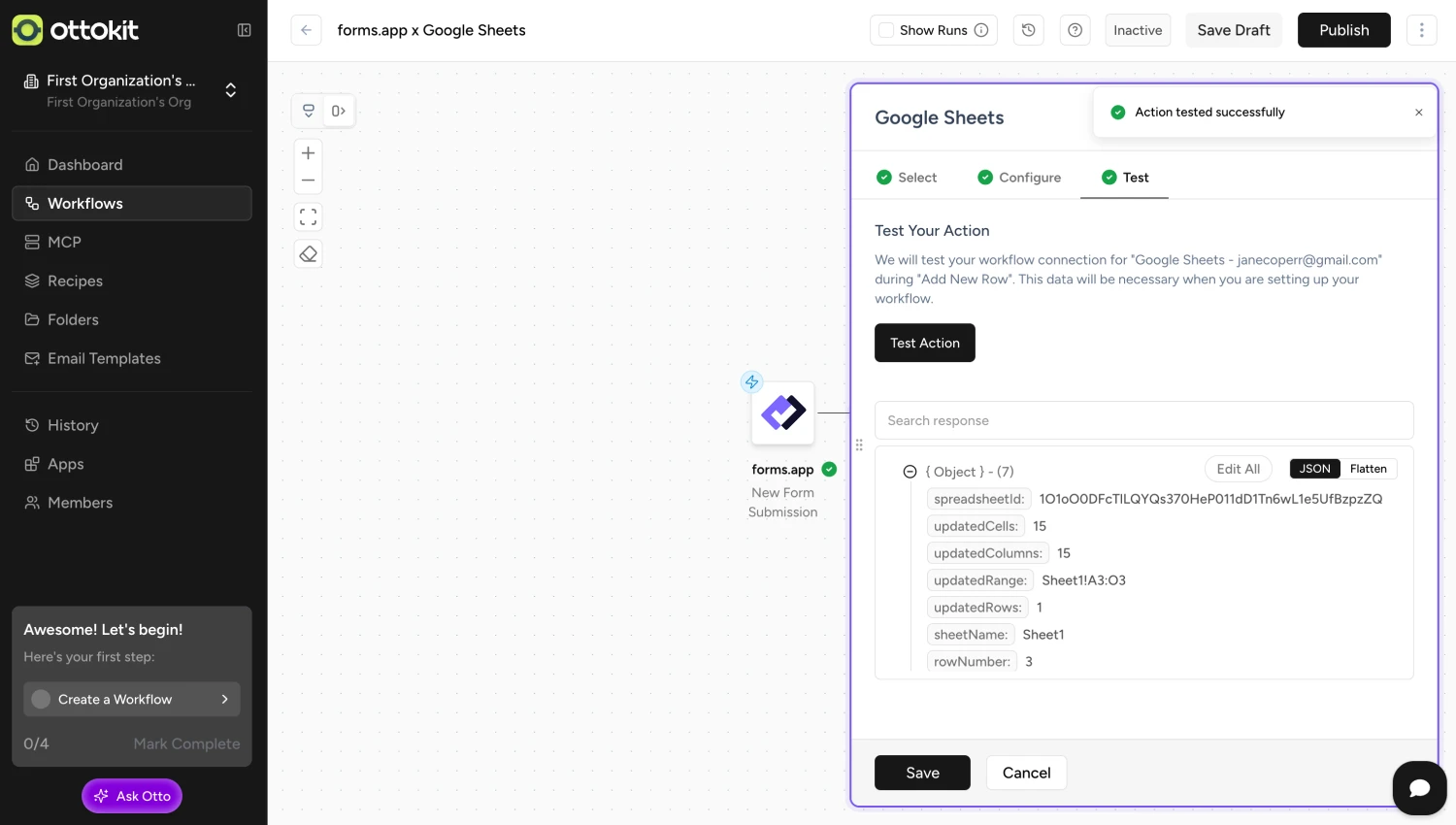This screenshot has width=1456, height=825.
Task: Collapse the { Object } response tree
Action: (910, 472)
